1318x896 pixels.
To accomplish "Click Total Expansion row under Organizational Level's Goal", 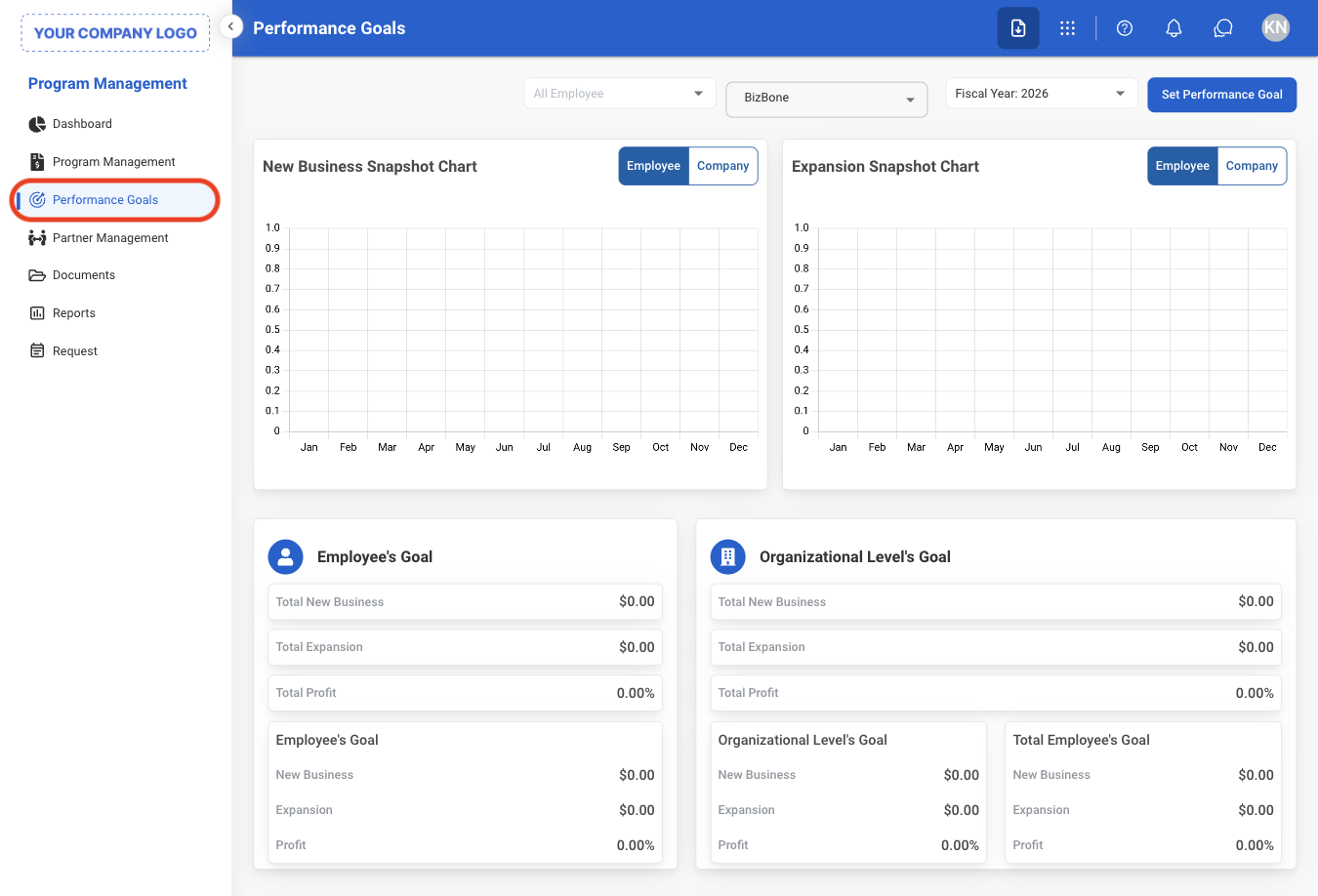I will (996, 647).
